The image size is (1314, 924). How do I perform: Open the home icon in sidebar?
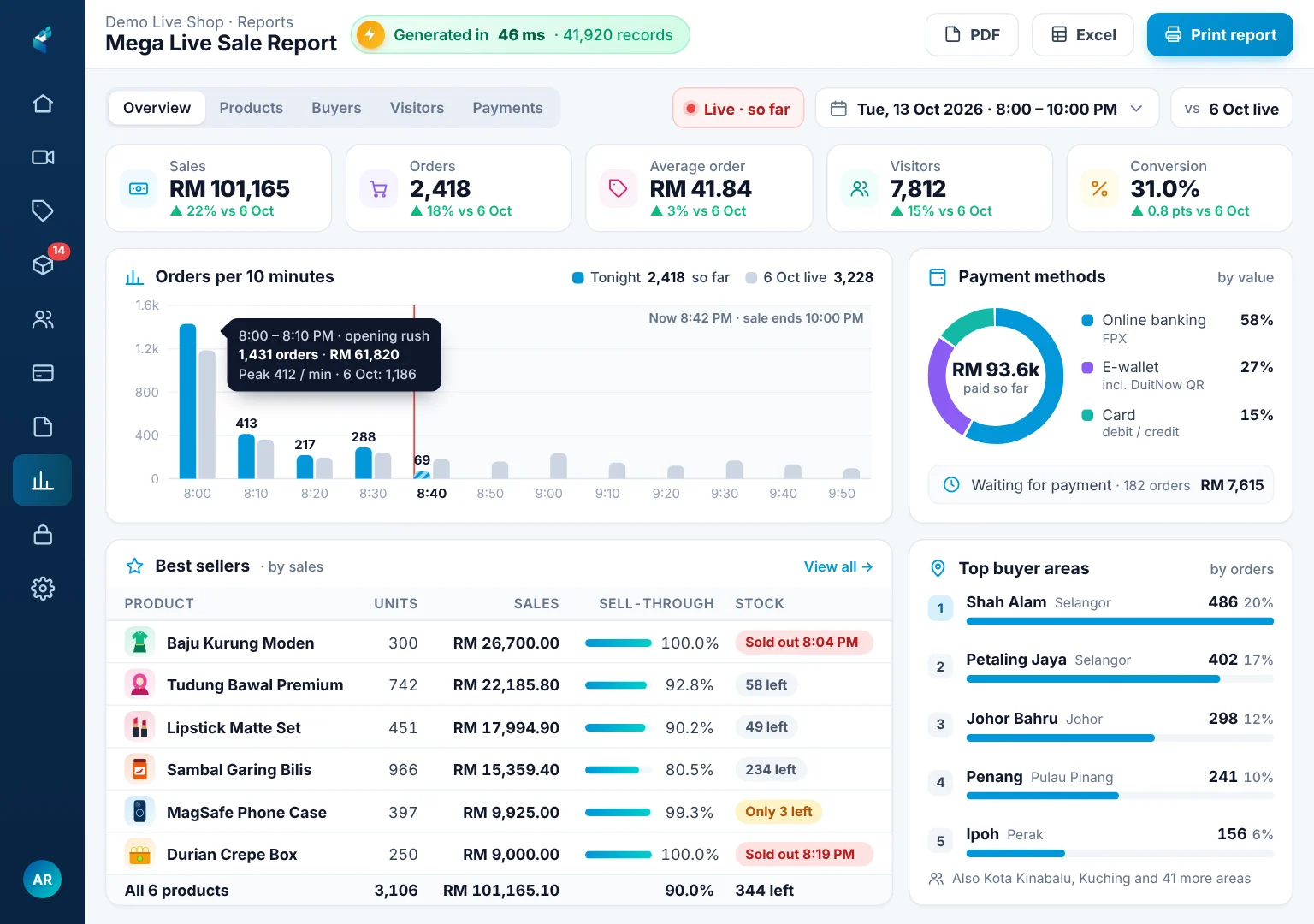coord(43,104)
